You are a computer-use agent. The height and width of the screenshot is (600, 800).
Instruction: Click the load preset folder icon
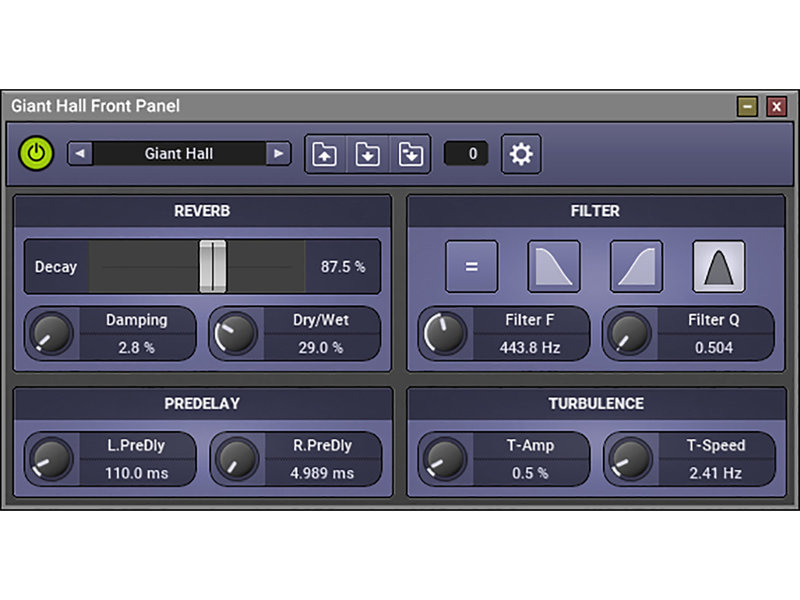[x=325, y=154]
